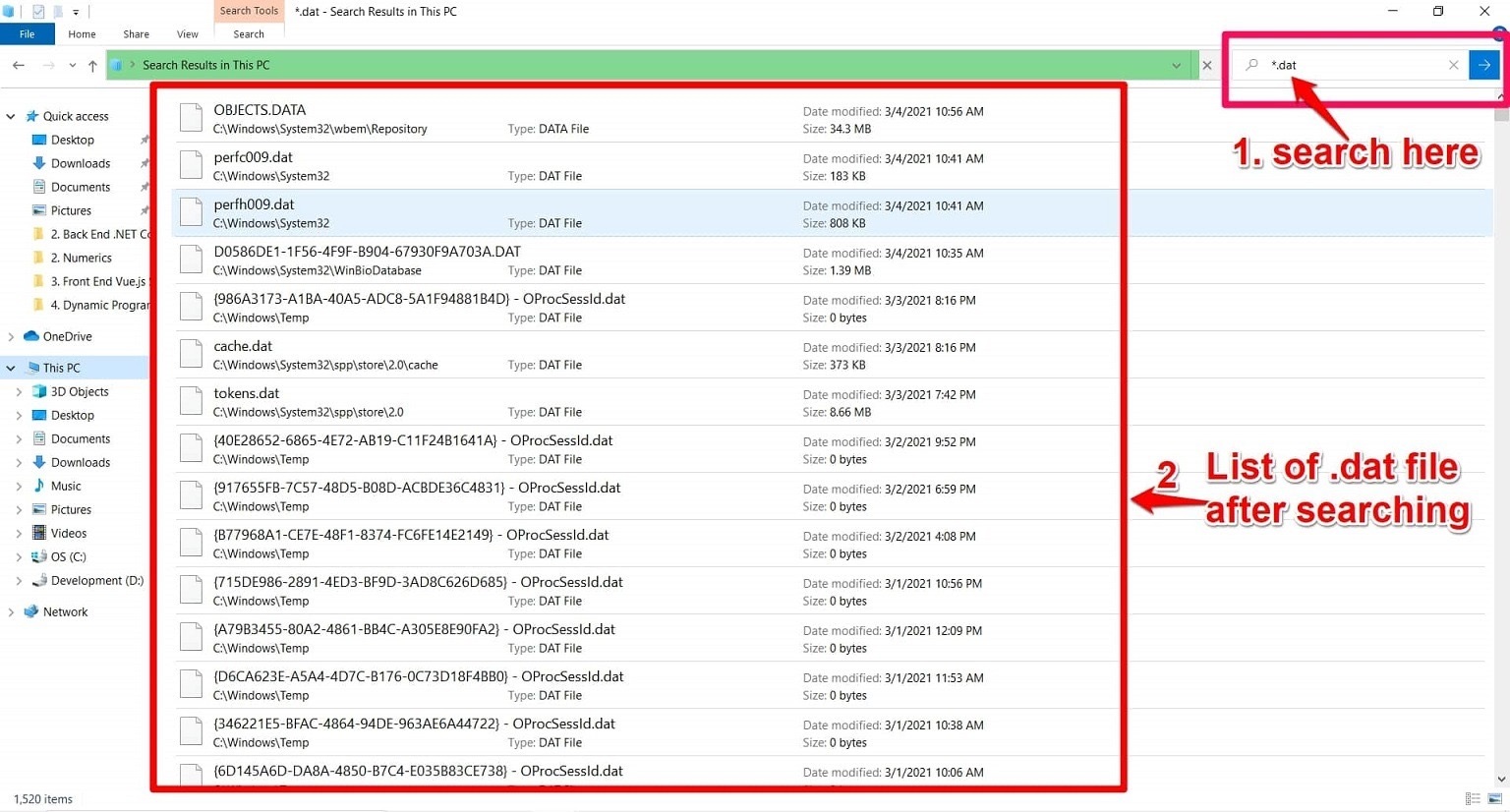Click the Network item in sidebar
Image resolution: width=1510 pixels, height=812 pixels.
(65, 611)
